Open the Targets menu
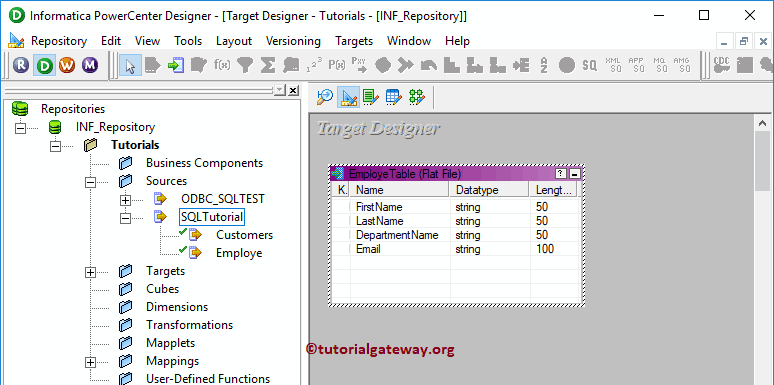Image resolution: width=774 pixels, height=385 pixels. tap(354, 41)
